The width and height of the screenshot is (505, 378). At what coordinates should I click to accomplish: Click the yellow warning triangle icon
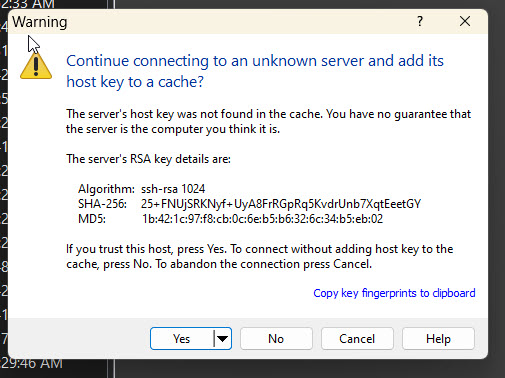[36, 66]
